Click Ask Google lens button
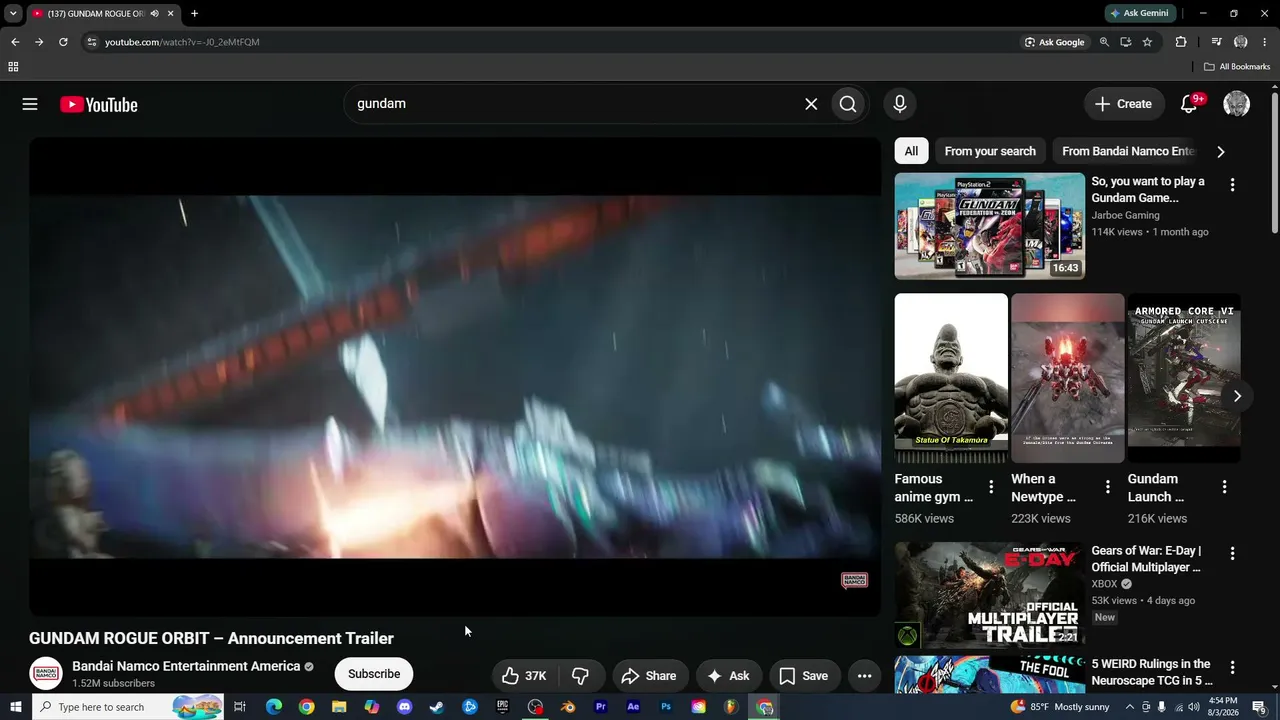 coord(1055,42)
